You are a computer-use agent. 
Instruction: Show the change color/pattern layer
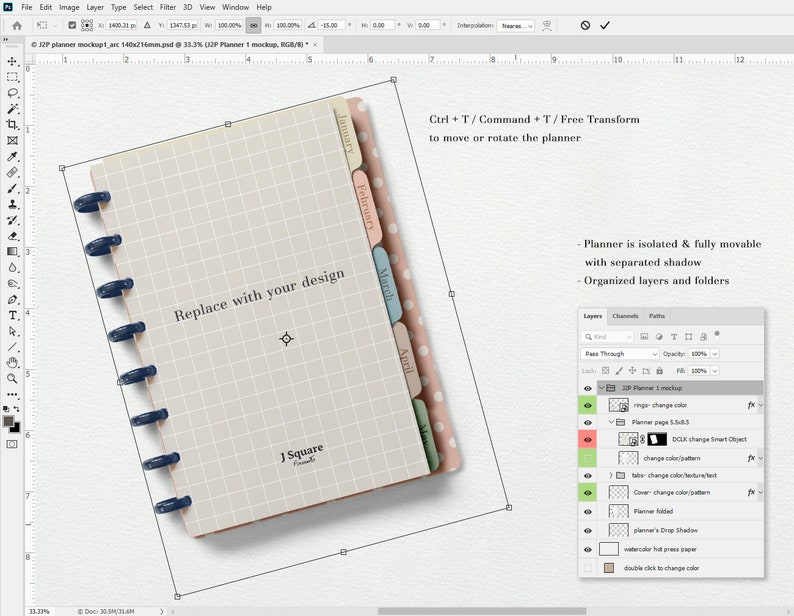pos(587,458)
